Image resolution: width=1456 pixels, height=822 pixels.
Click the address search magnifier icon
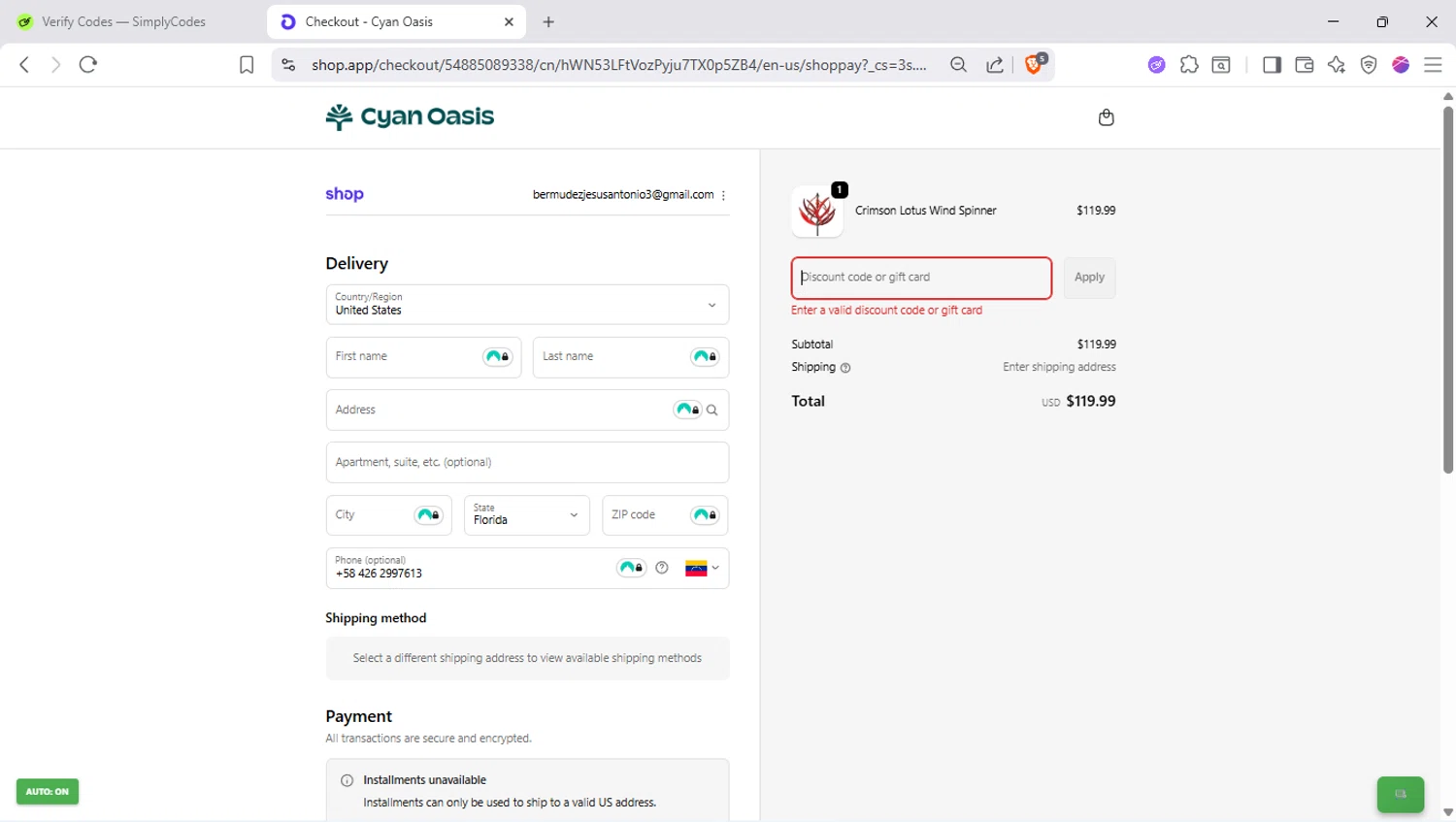point(712,411)
